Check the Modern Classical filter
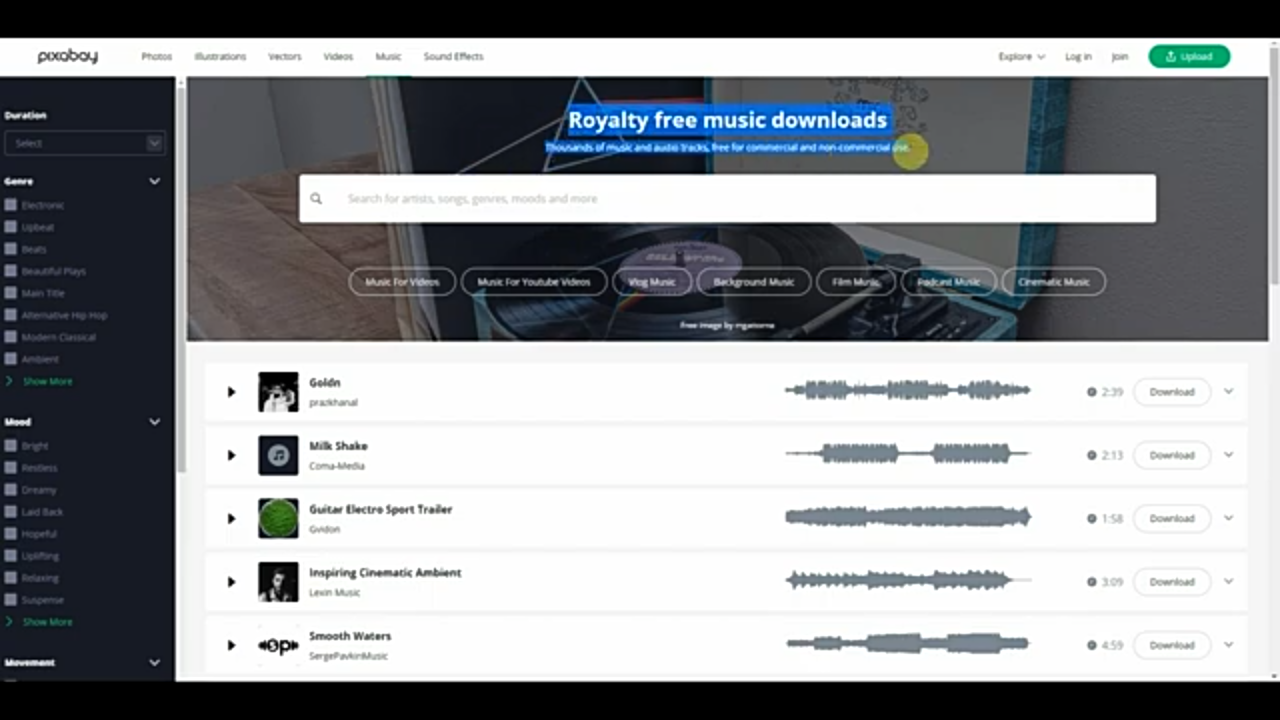 coord(11,337)
